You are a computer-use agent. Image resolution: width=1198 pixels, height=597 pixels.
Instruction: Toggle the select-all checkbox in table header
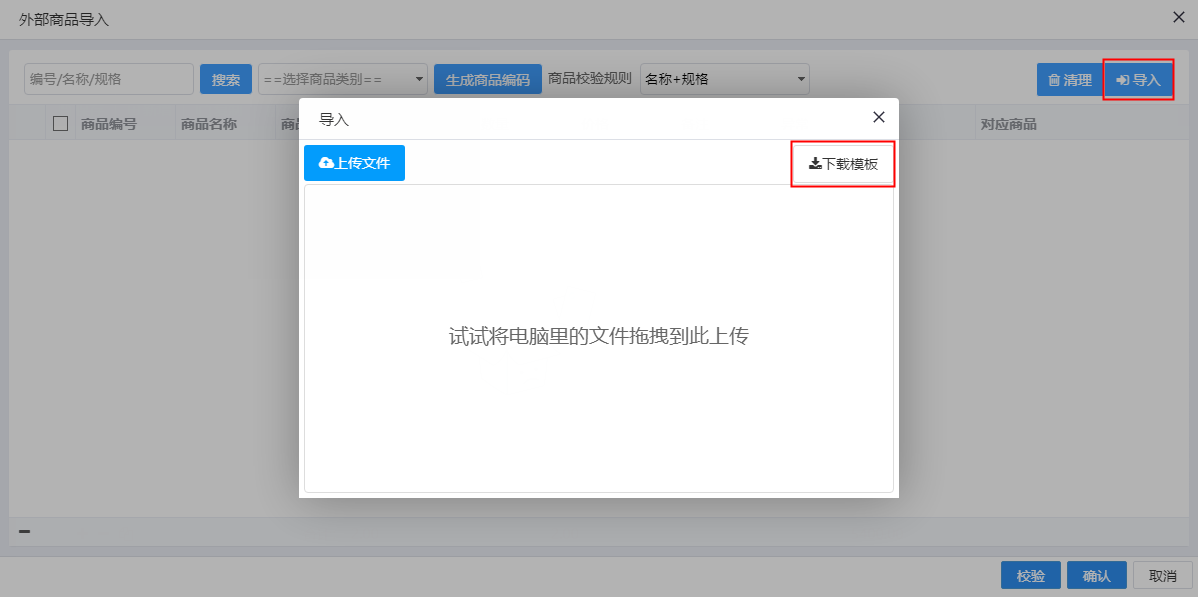pos(60,122)
